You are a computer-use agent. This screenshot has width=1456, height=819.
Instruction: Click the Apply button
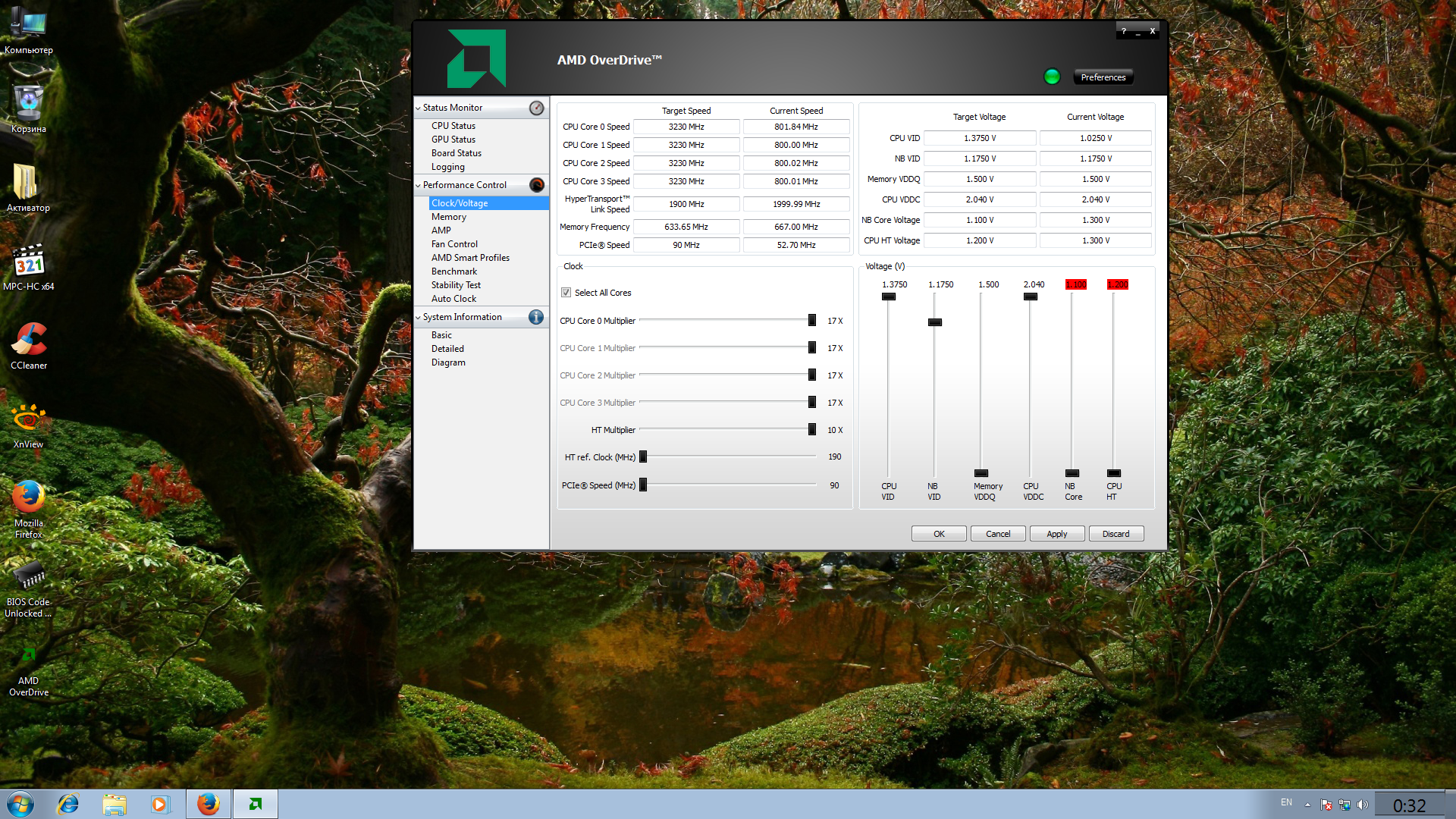click(1056, 534)
